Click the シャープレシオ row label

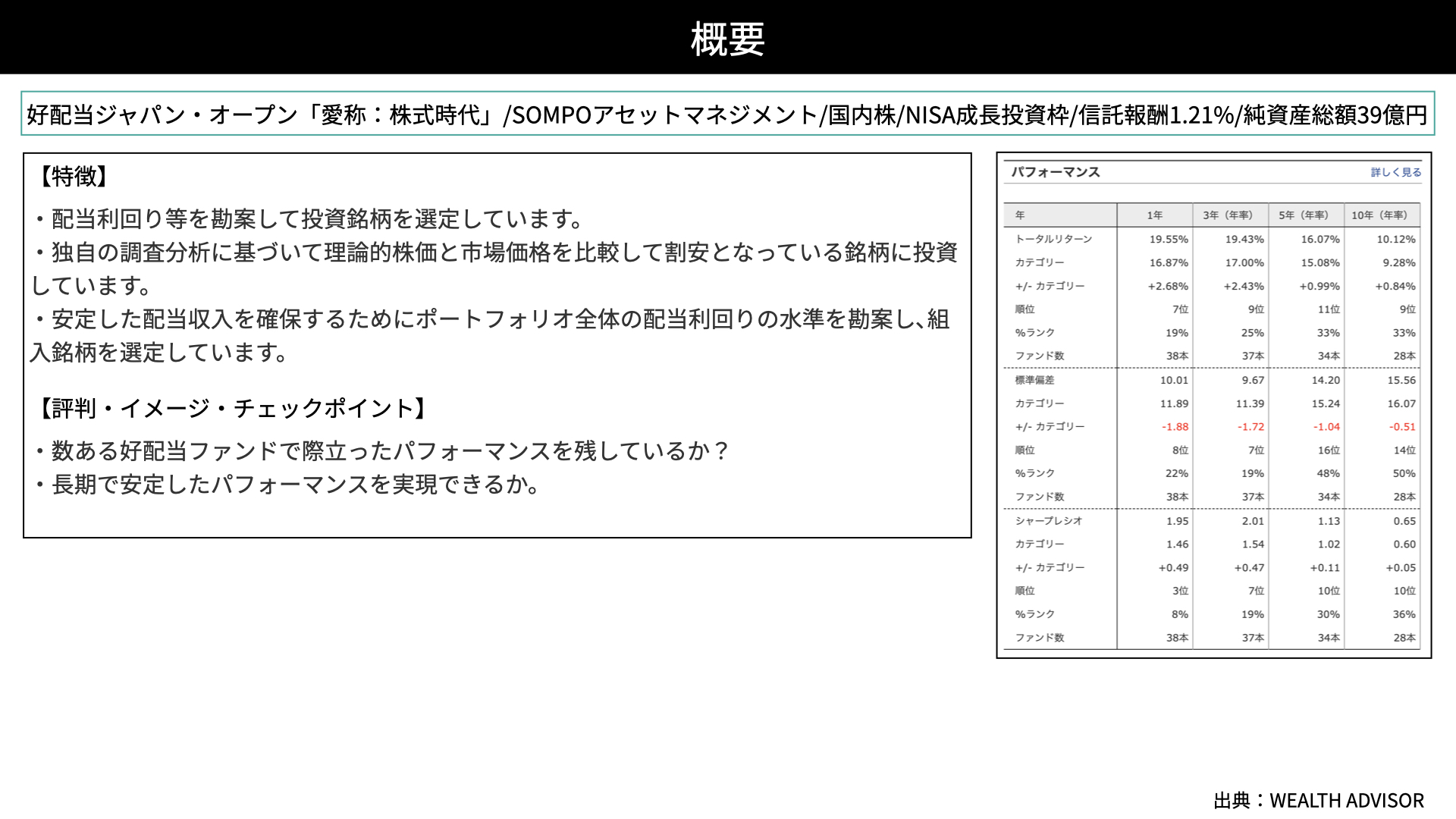coord(1049,521)
